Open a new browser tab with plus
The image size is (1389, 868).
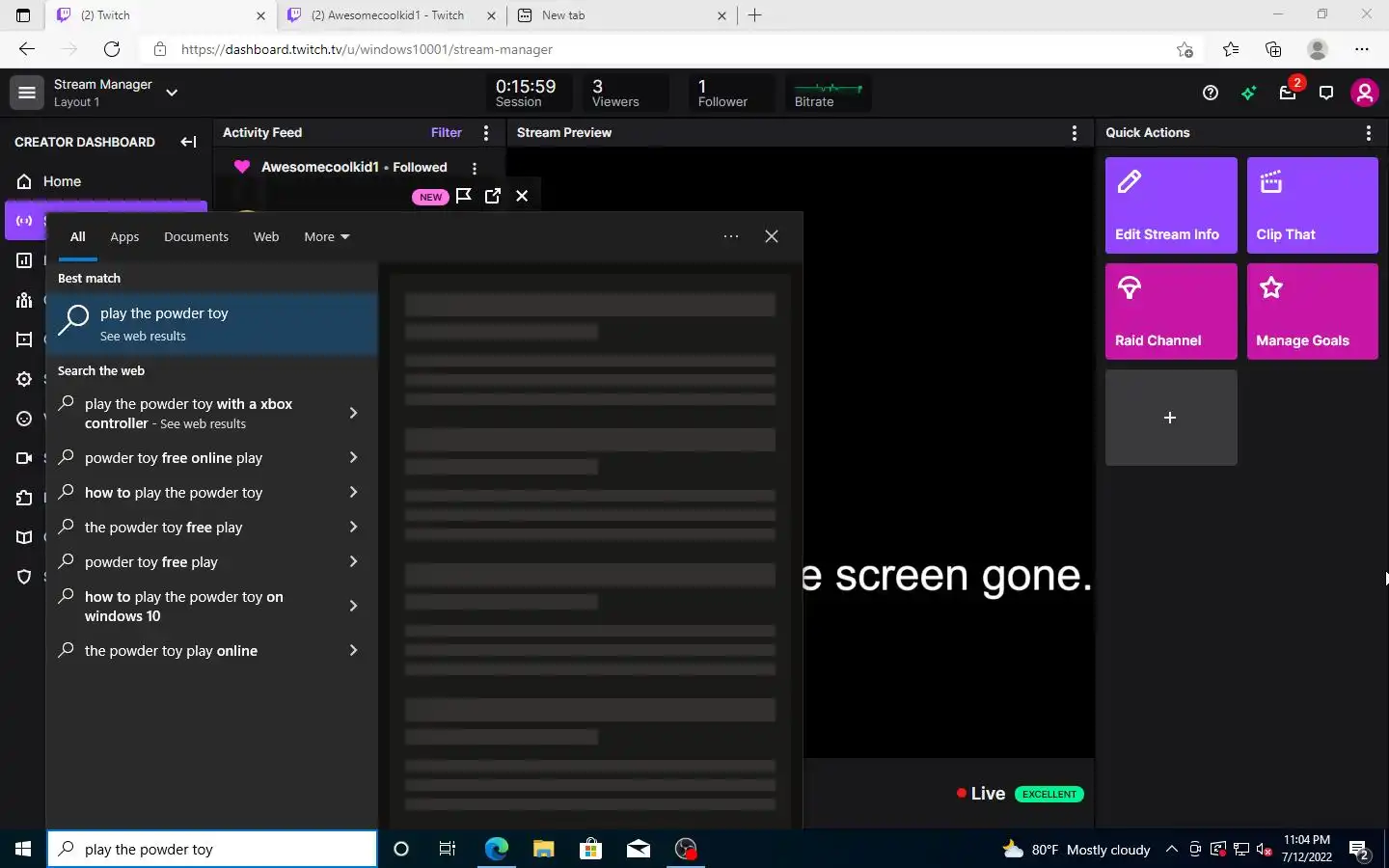(755, 15)
